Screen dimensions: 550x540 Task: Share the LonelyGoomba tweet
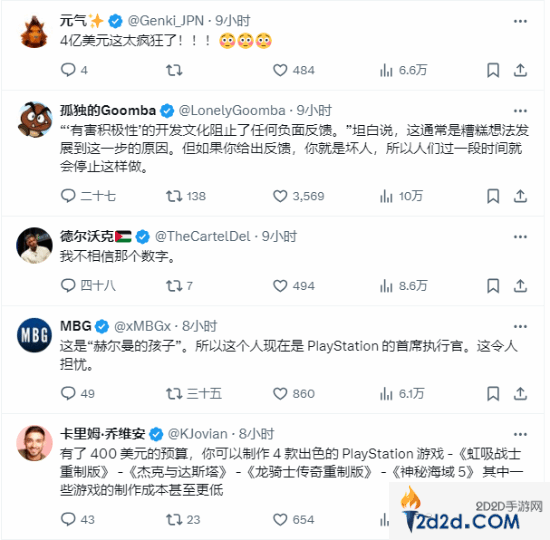pyautogui.click(x=520, y=196)
